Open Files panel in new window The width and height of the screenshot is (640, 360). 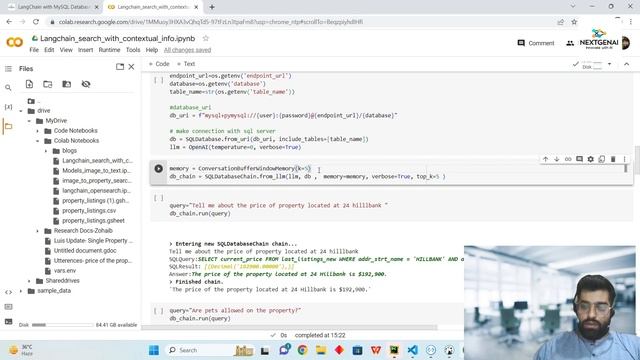point(120,67)
